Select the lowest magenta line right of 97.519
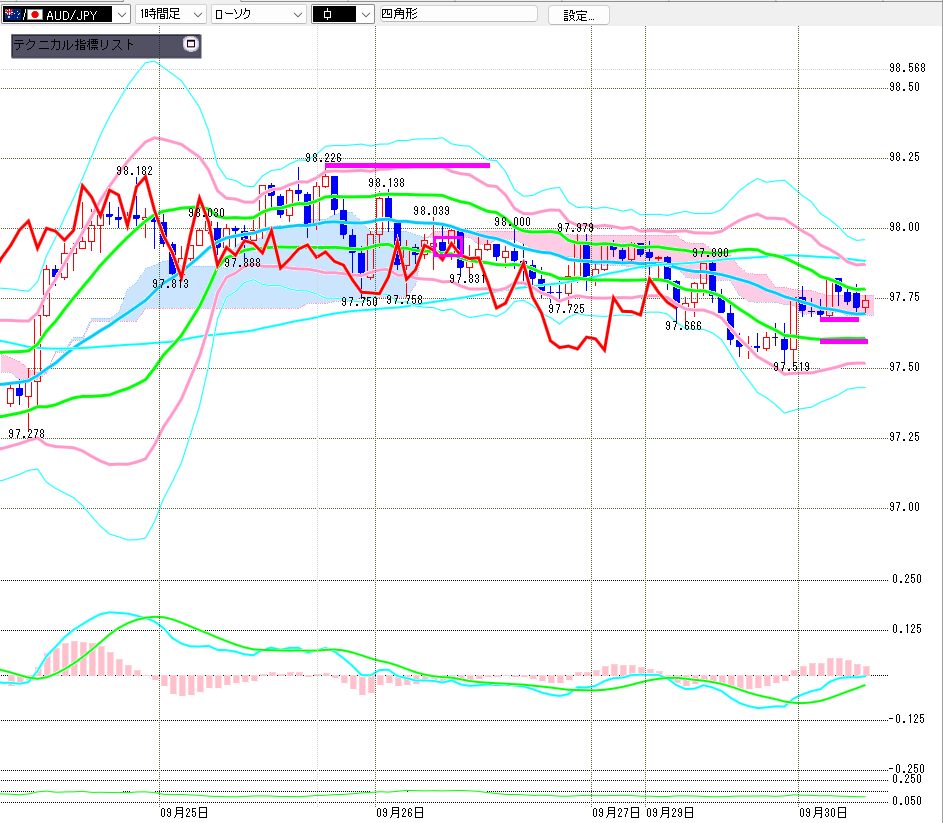 pyautogui.click(x=843, y=342)
